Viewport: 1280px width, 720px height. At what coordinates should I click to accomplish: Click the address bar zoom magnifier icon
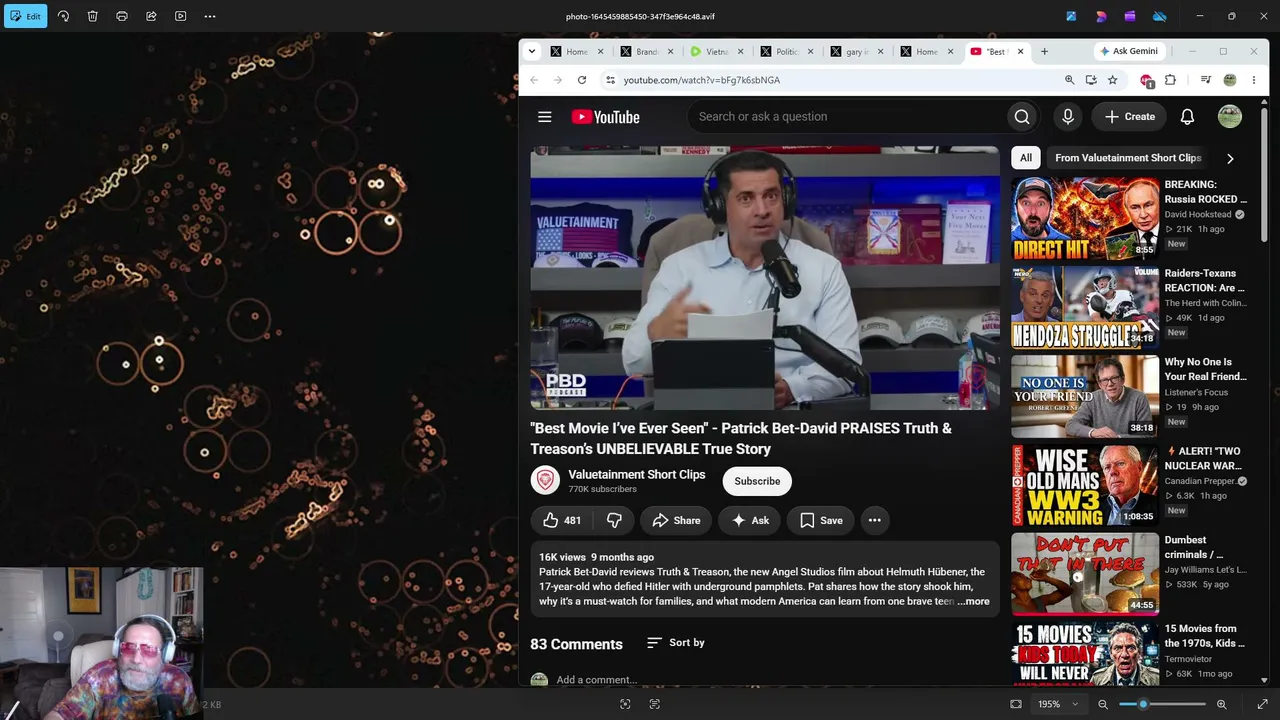click(x=1069, y=80)
